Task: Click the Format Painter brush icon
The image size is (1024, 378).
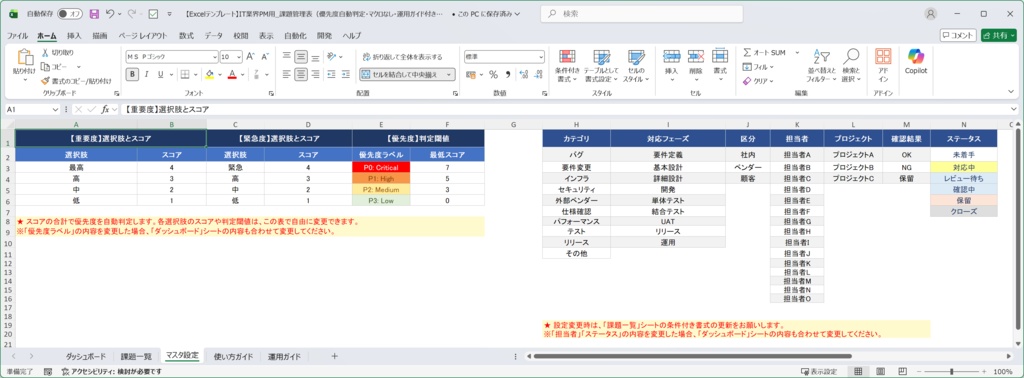Action: pyautogui.click(x=46, y=81)
